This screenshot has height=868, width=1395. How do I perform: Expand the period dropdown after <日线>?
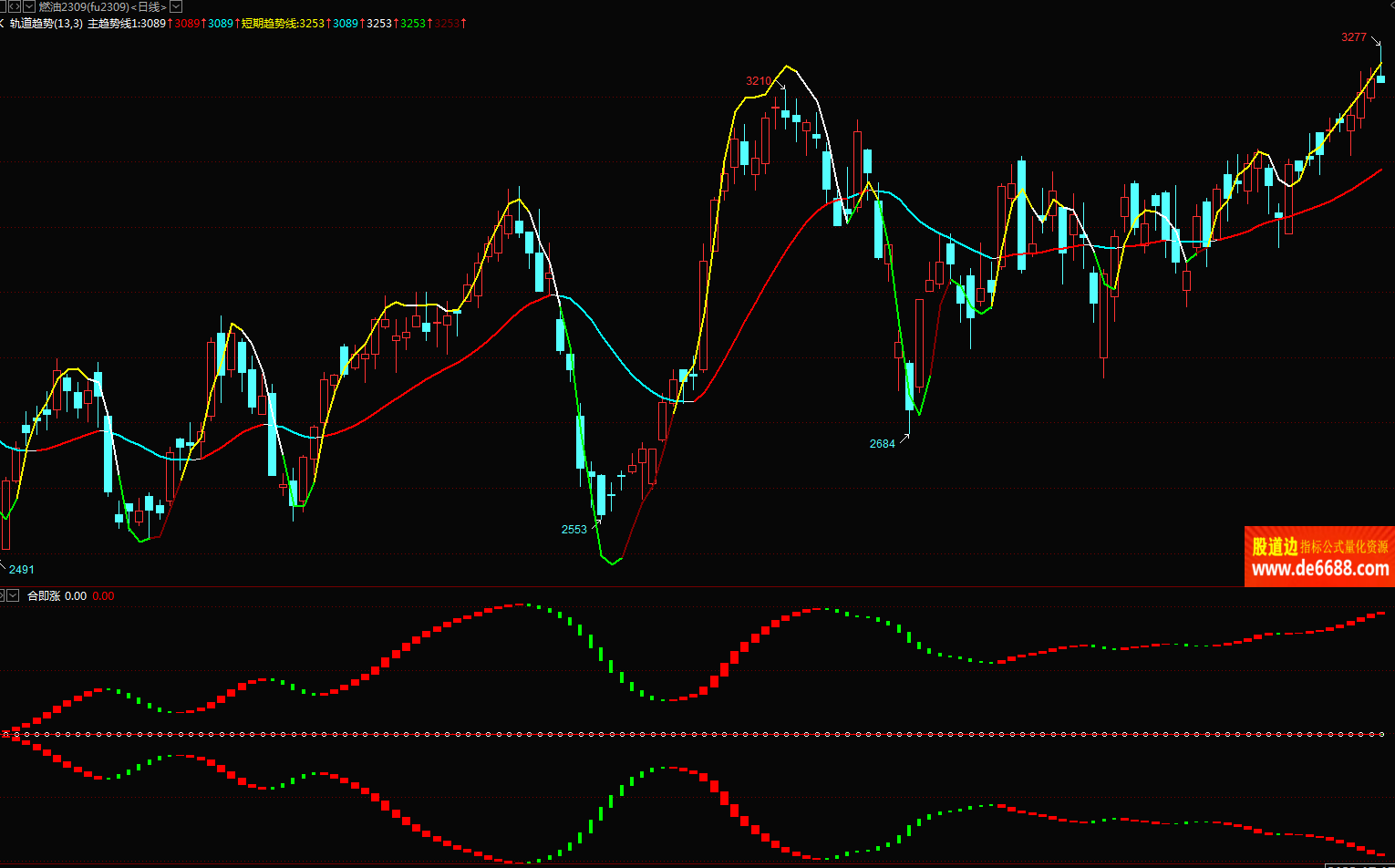[x=177, y=6]
